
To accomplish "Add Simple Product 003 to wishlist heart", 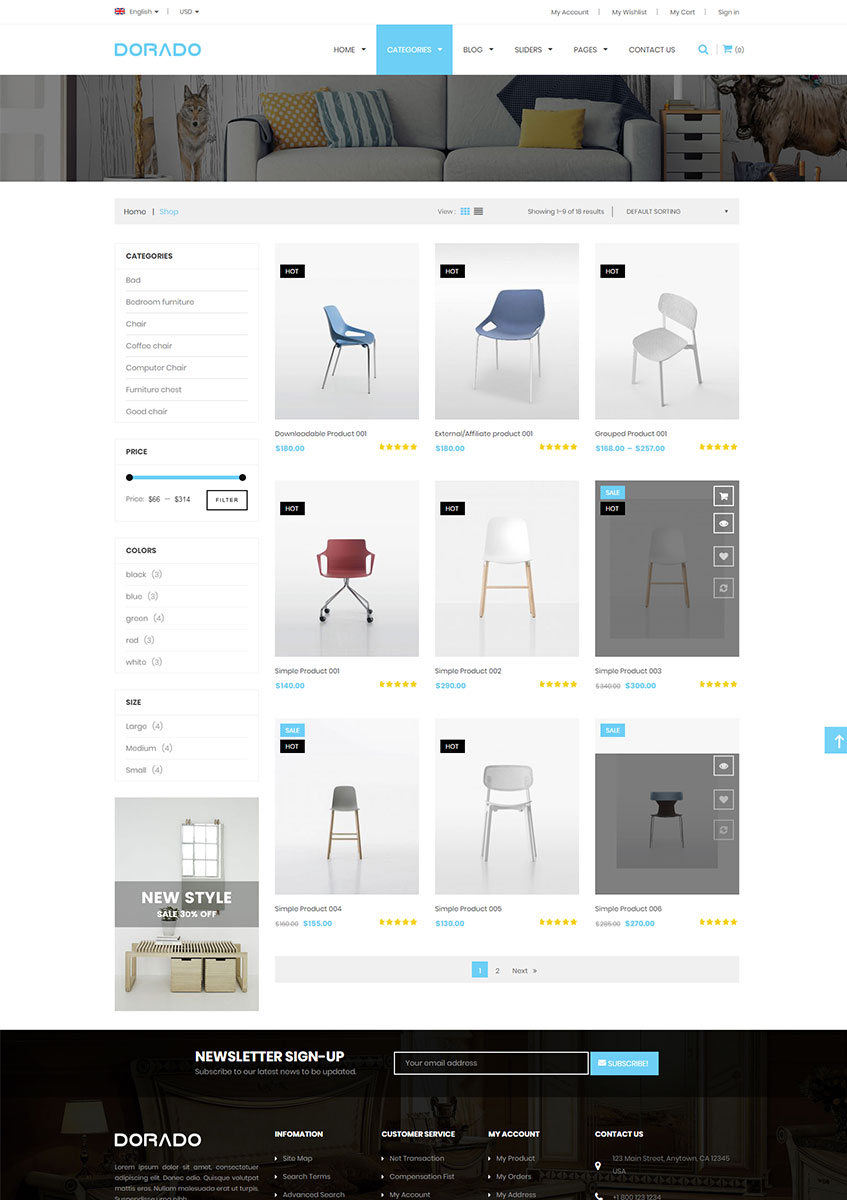I will pos(724,556).
